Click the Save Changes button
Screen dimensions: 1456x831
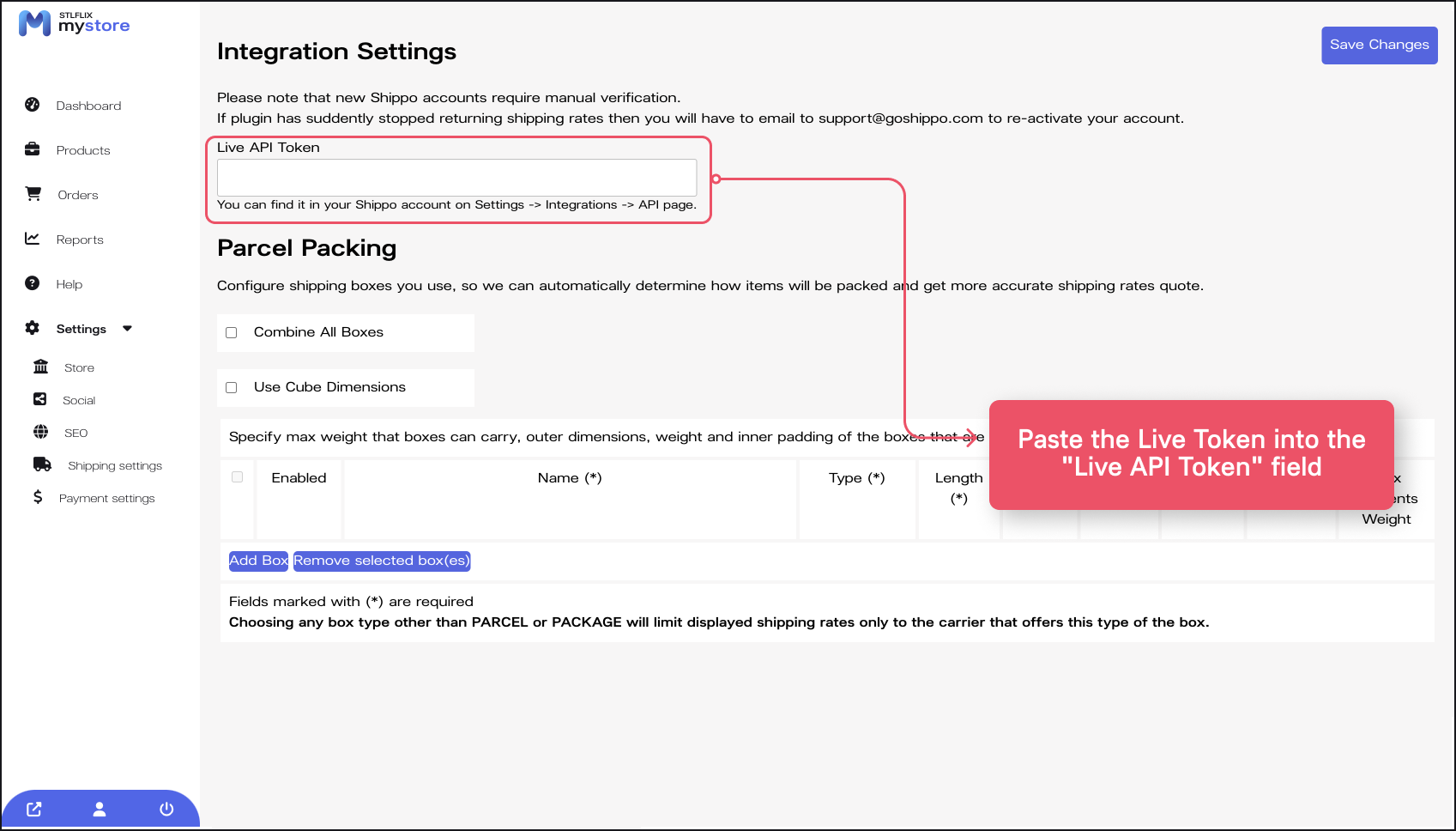point(1379,45)
